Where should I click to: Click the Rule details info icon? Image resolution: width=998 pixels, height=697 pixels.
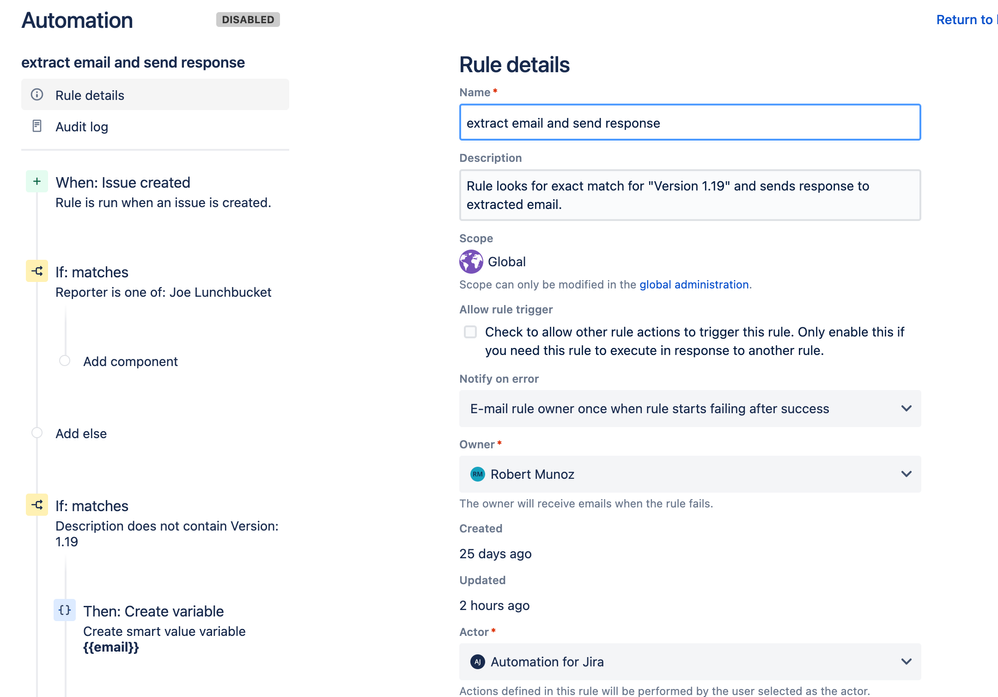pyautogui.click(x=37, y=95)
